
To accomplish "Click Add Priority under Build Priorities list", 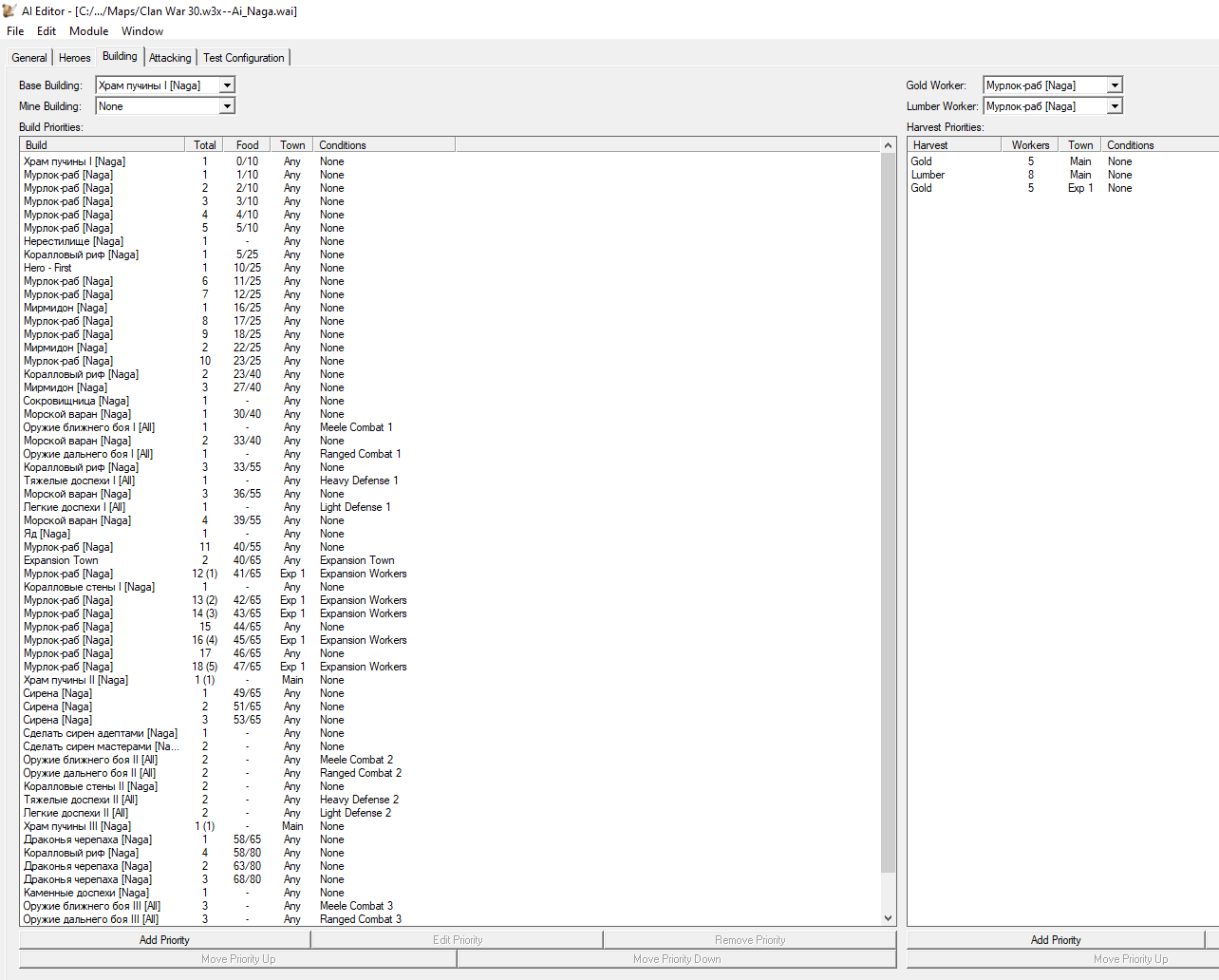I will [164, 940].
